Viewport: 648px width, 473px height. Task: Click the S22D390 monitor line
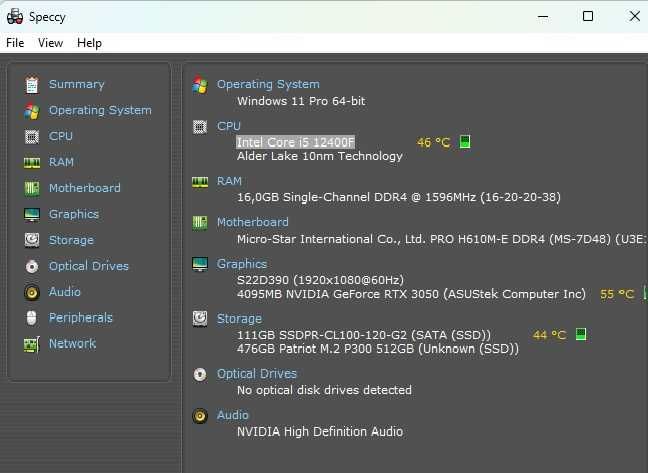pyautogui.click(x=320, y=280)
